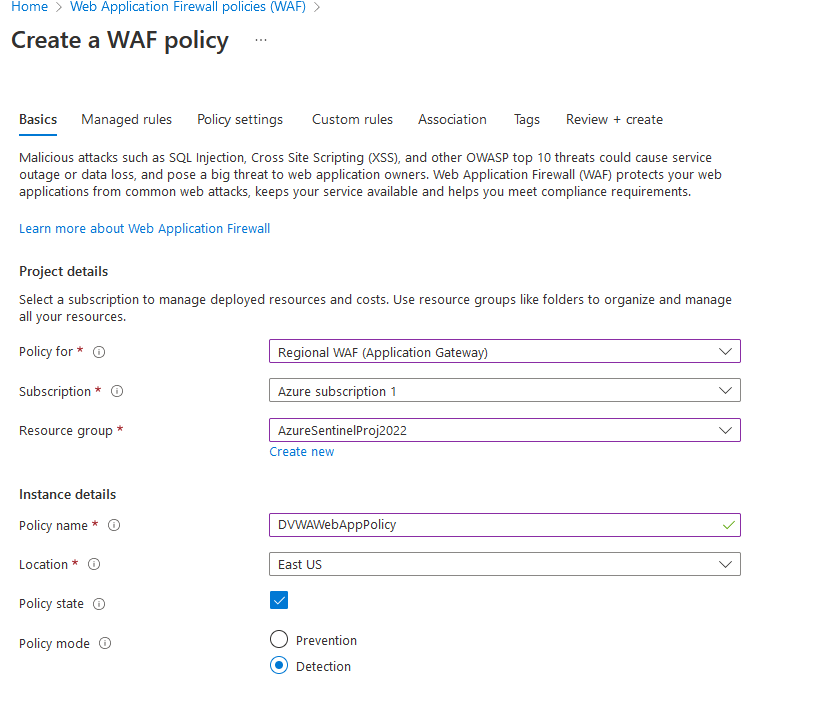Open the Subscription dropdown
This screenshot has height=727, width=839.
[504, 391]
